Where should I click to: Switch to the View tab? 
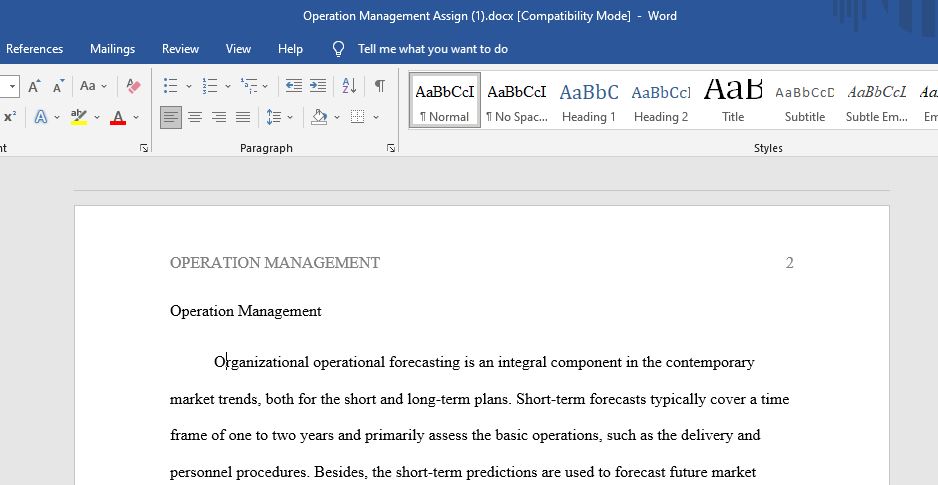coord(238,49)
